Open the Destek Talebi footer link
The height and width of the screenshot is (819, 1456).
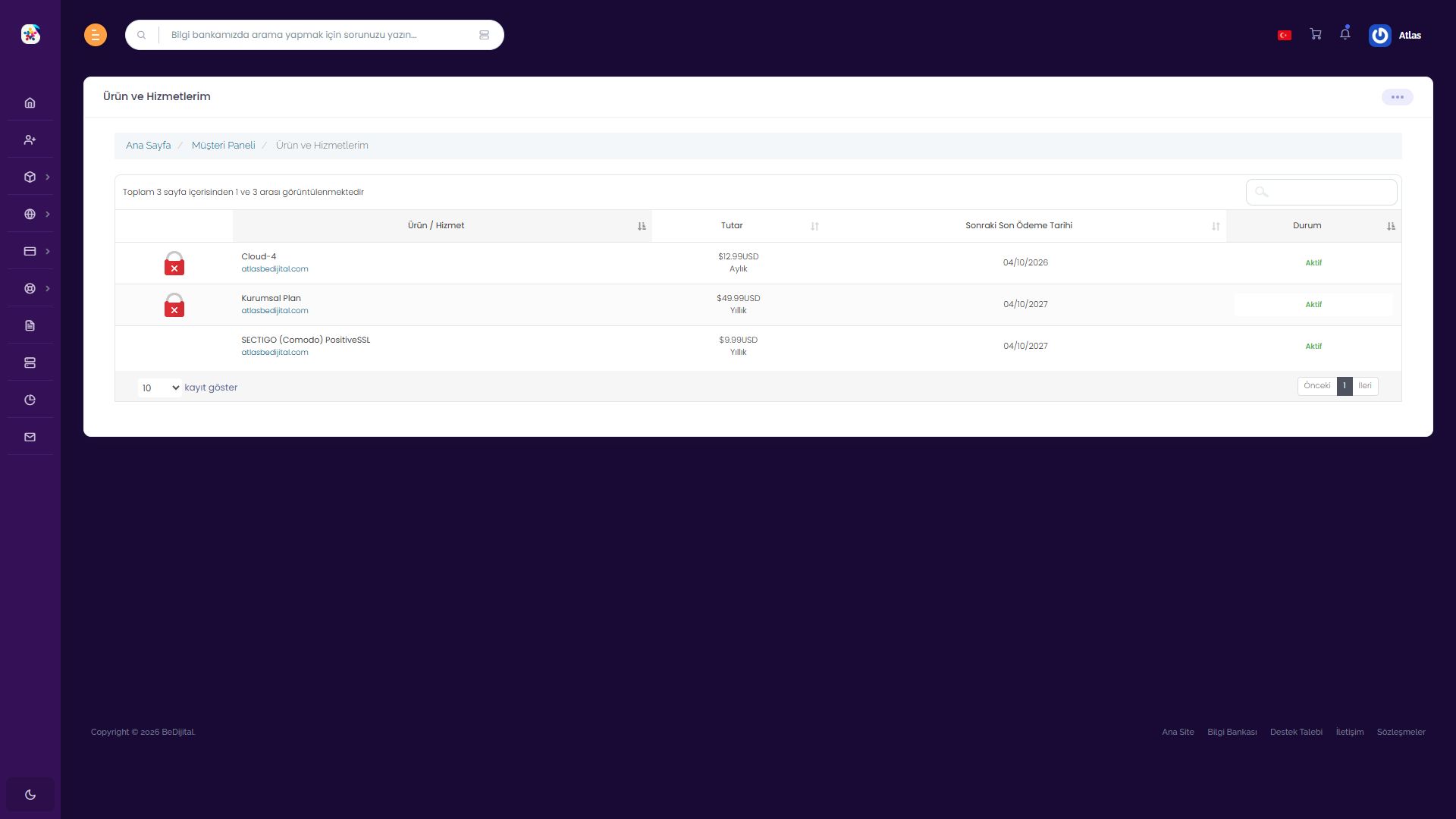click(x=1296, y=732)
